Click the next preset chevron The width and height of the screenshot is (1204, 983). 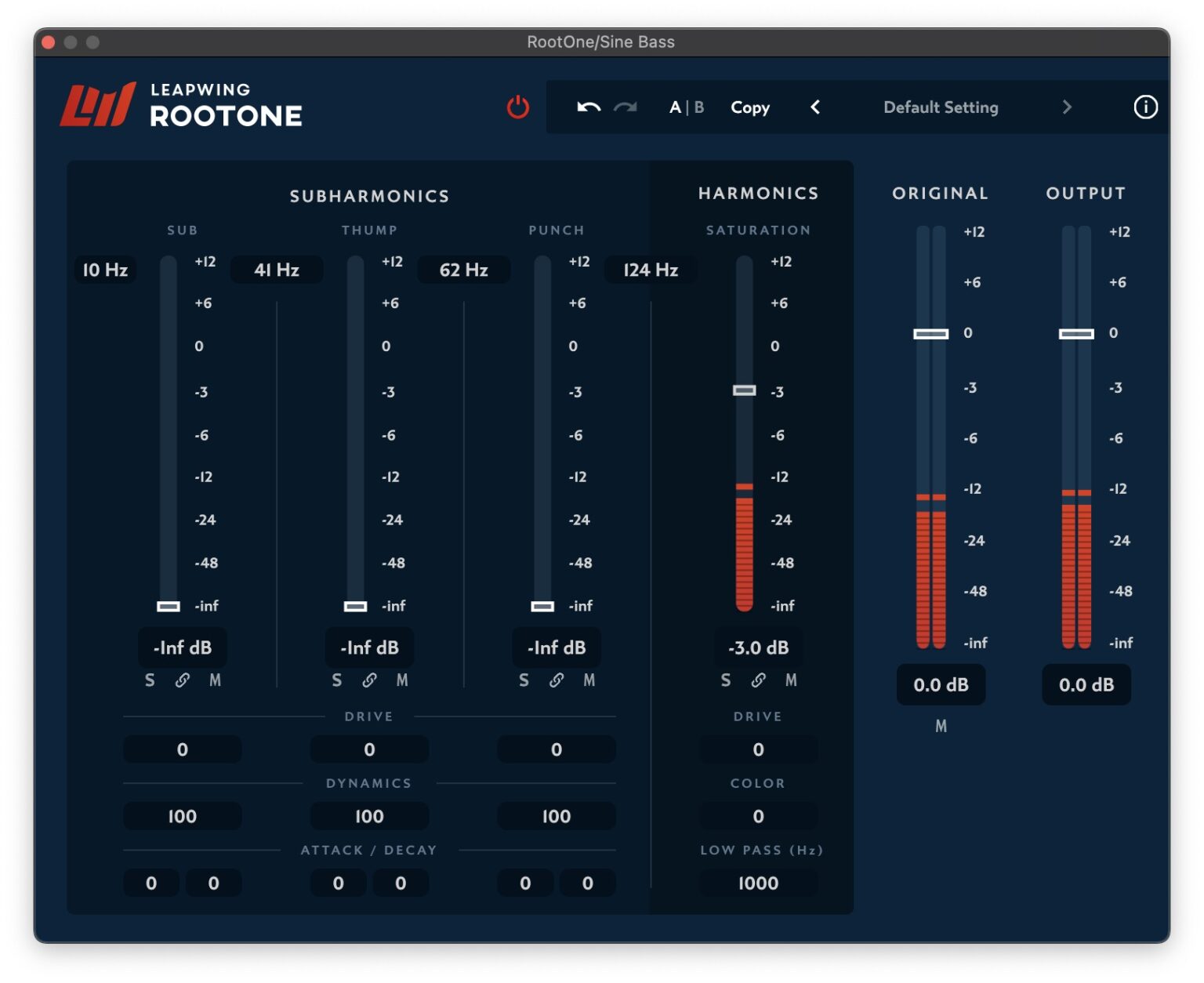tap(1066, 107)
